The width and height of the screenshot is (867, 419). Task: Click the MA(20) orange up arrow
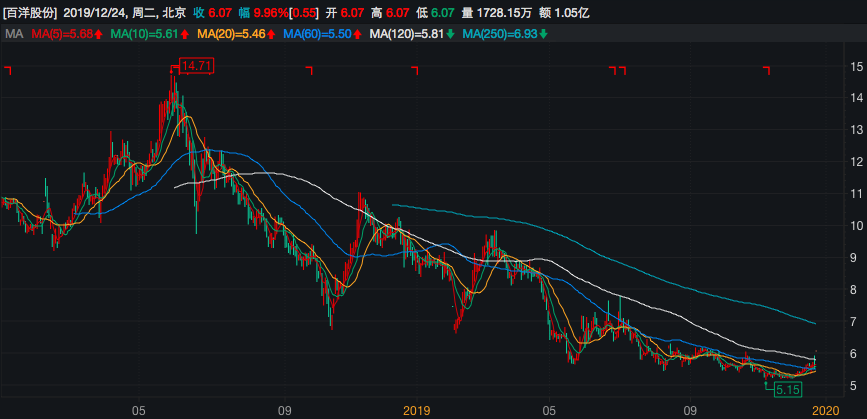272,35
